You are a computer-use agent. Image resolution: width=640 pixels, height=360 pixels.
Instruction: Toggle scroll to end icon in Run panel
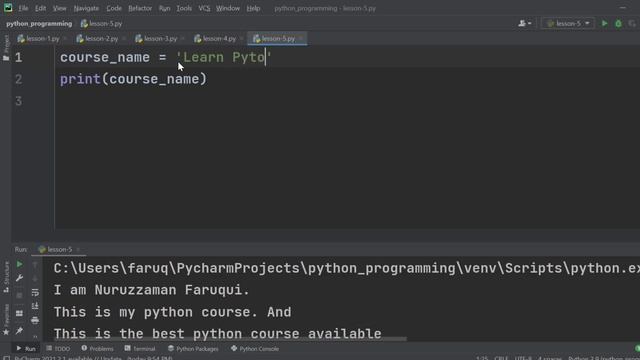[35, 306]
